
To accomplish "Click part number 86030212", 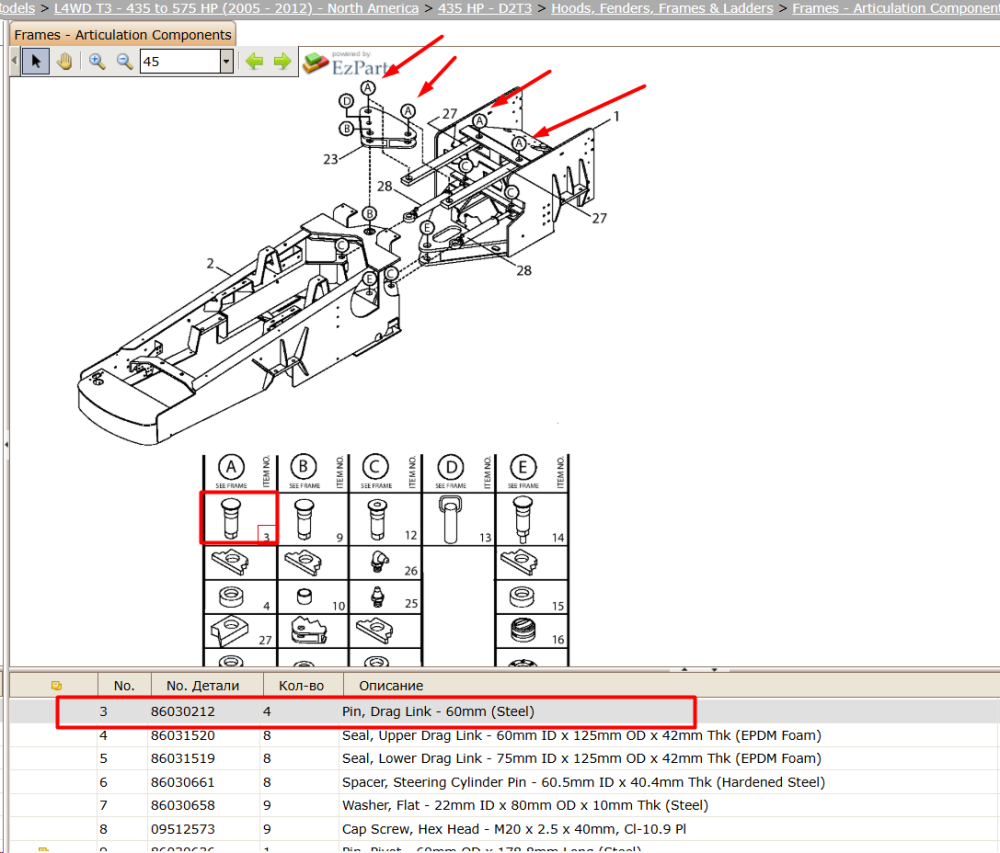I will pyautogui.click(x=183, y=711).
